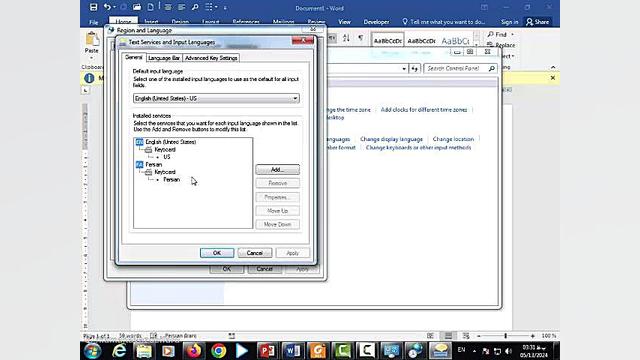640x360 pixels.
Task: Click the Undo arrow icon
Action: click(107, 7)
